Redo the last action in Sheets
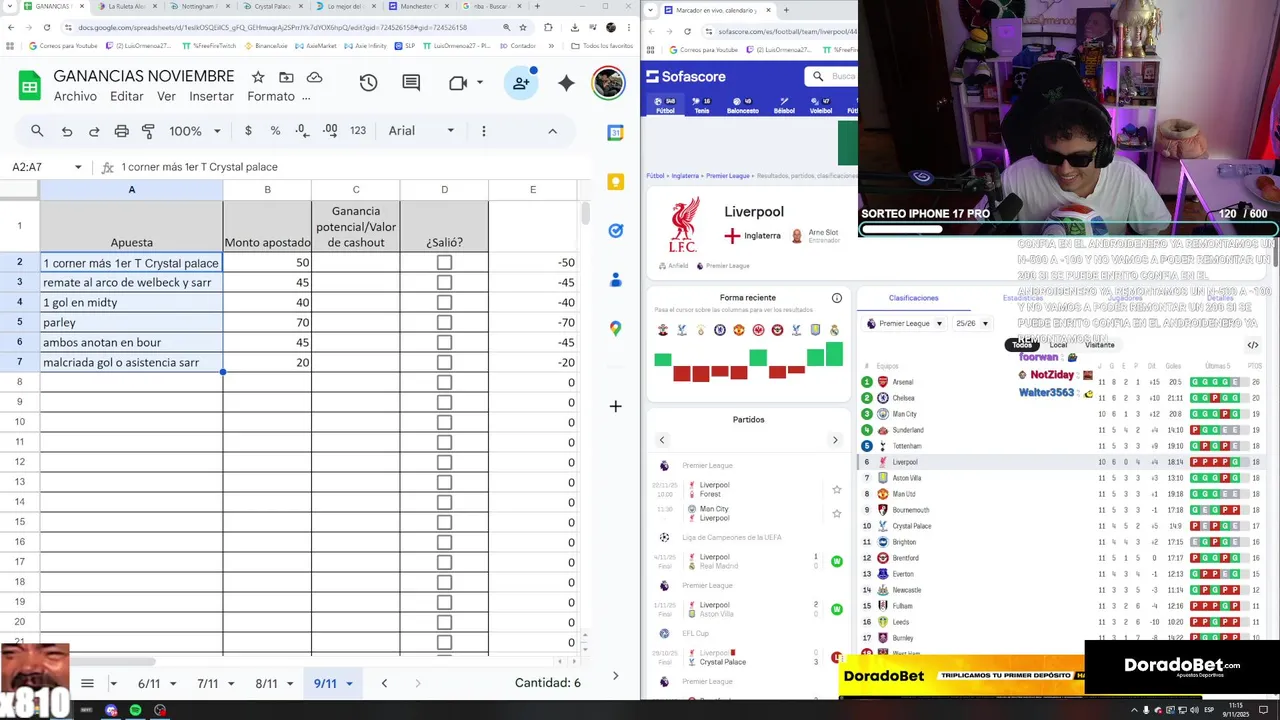 click(94, 131)
